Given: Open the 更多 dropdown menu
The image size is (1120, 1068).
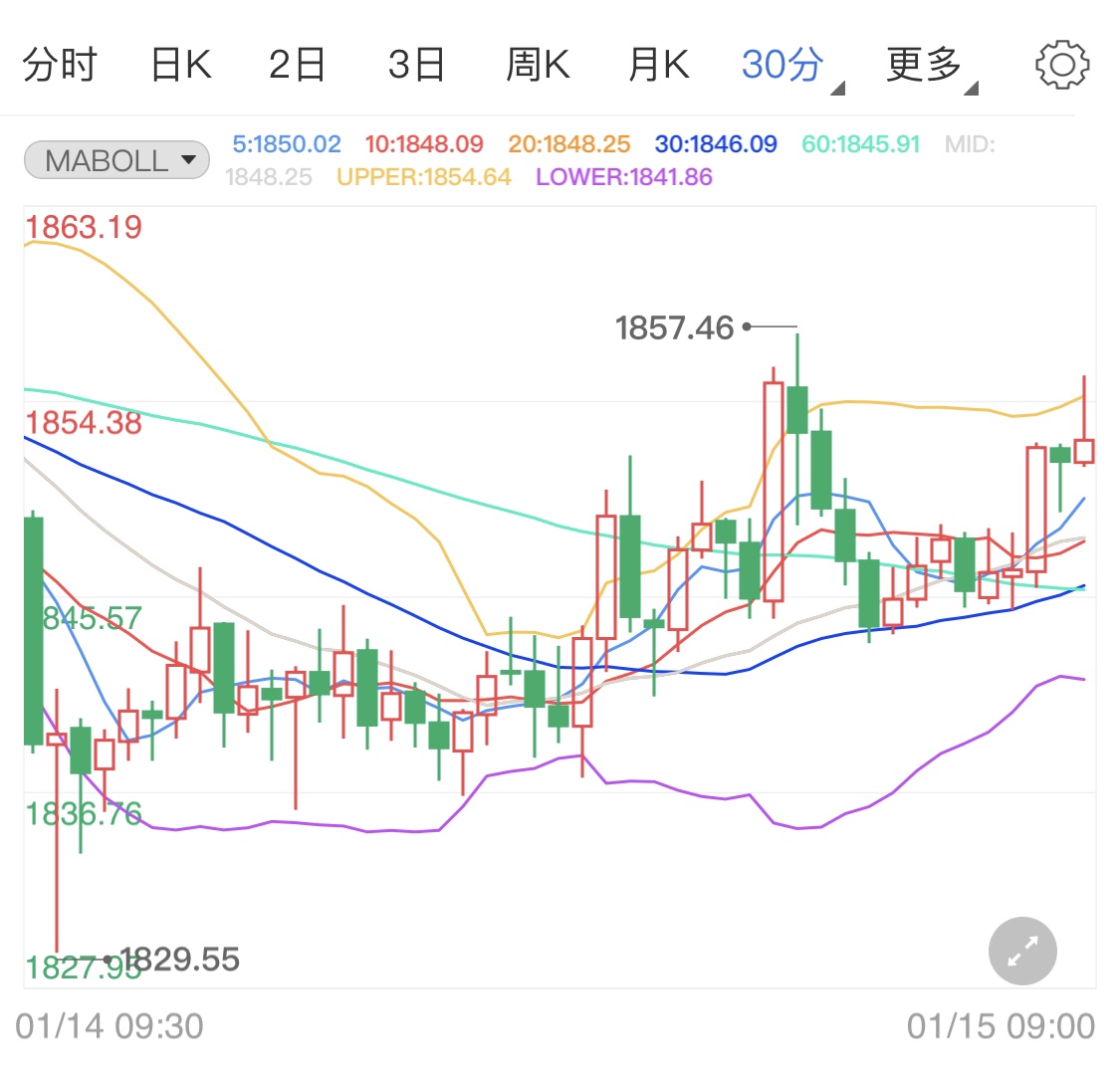Looking at the screenshot, I should point(932,67).
